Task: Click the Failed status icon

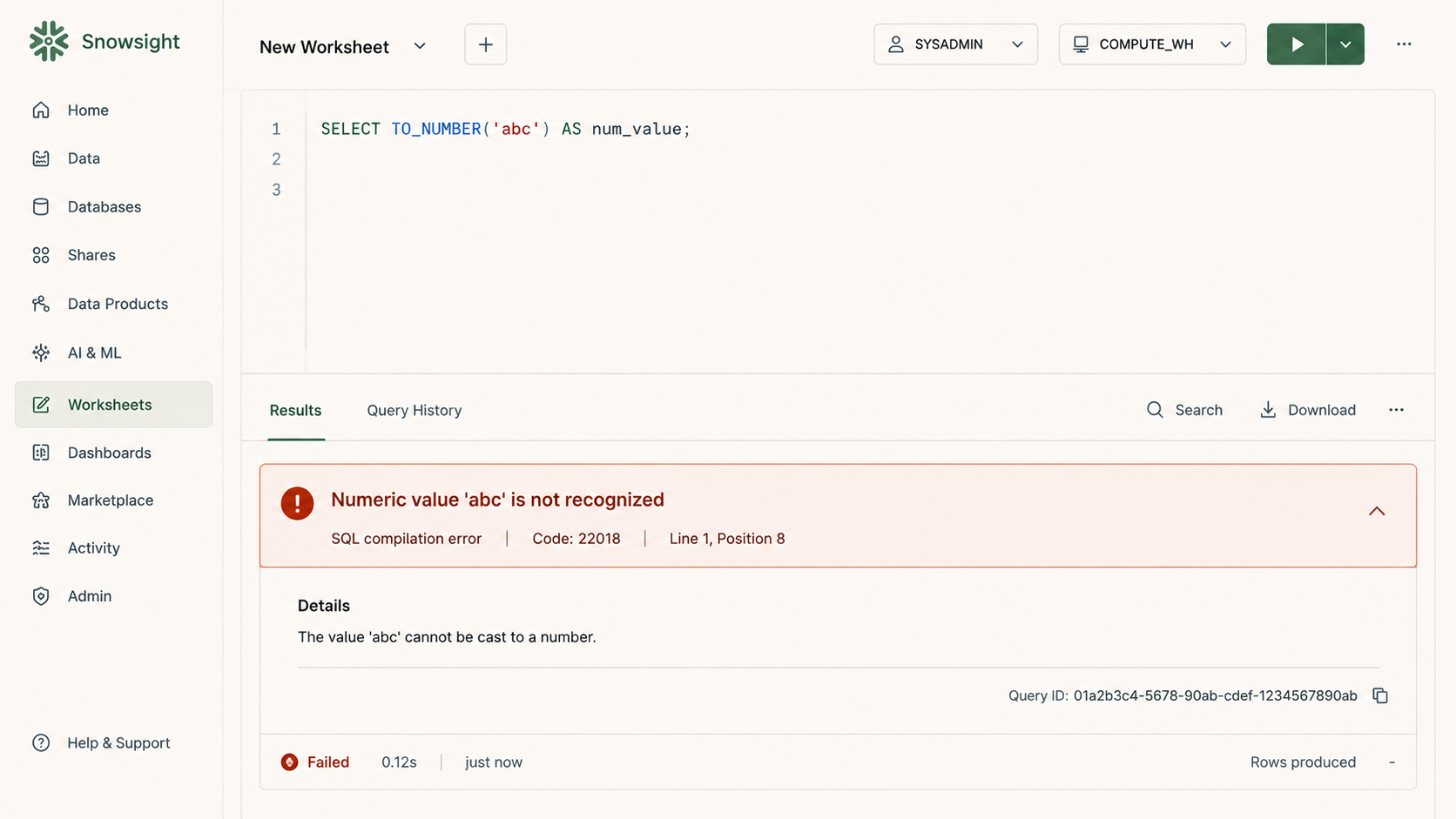Action: point(289,762)
